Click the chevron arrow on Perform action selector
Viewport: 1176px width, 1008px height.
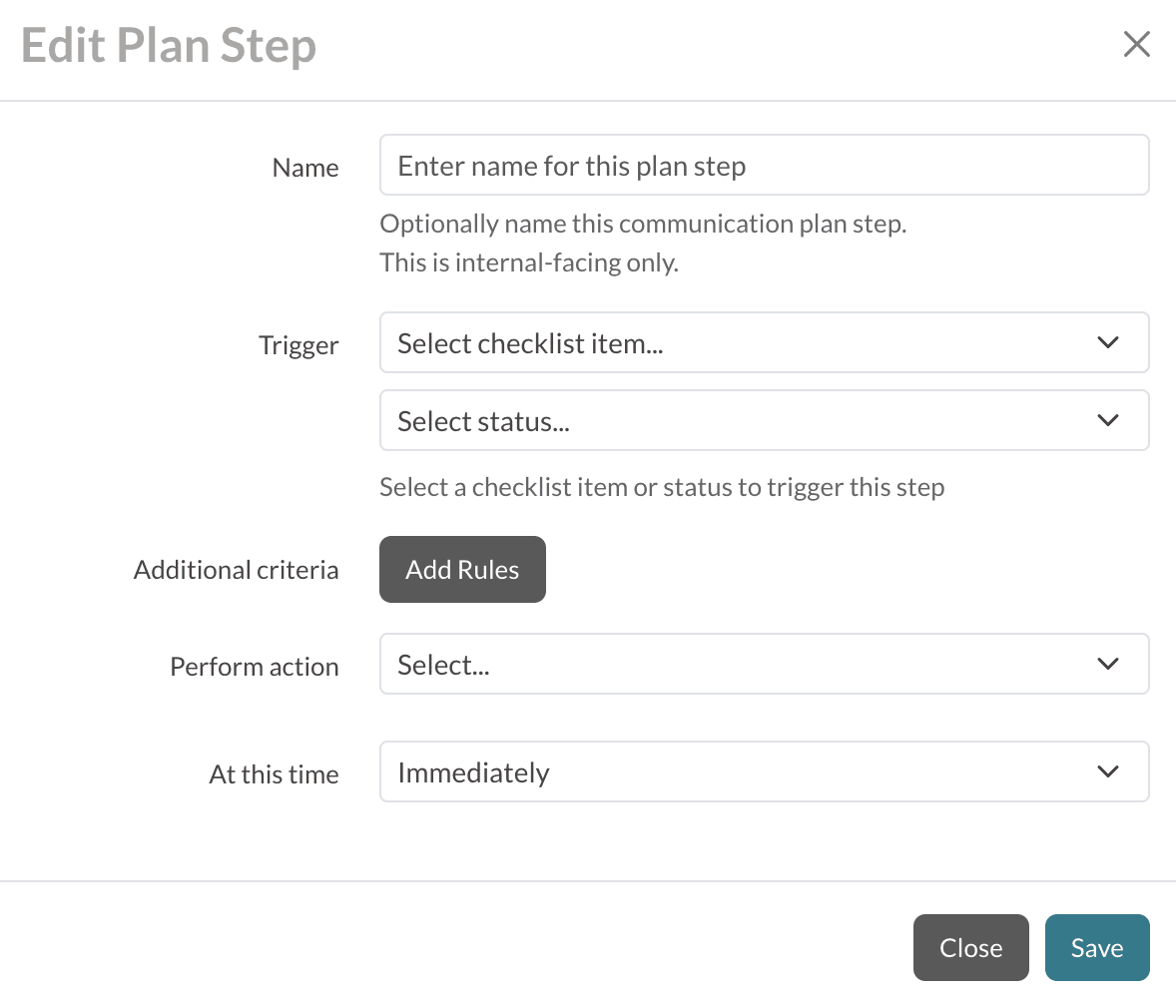(1107, 665)
